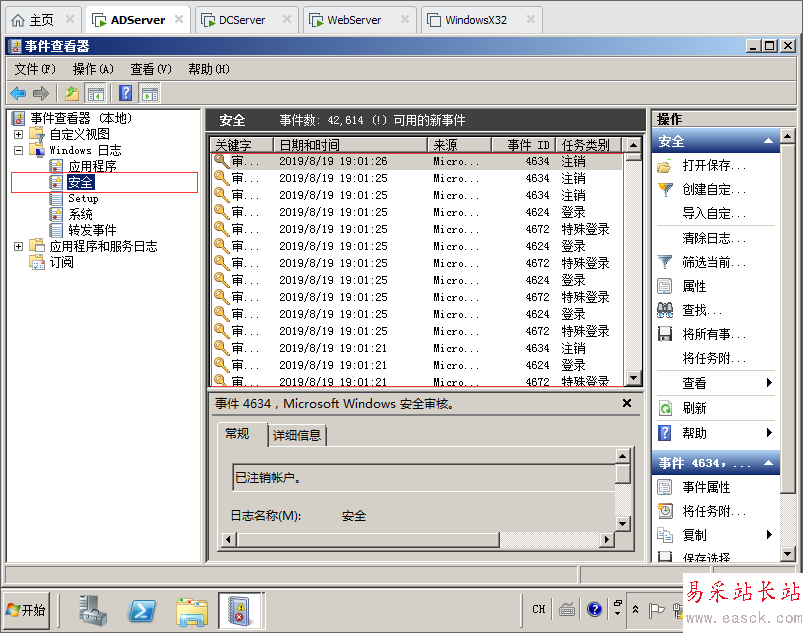Toggle the console tree pane toolbar icon
The width and height of the screenshot is (803, 633).
[96, 94]
